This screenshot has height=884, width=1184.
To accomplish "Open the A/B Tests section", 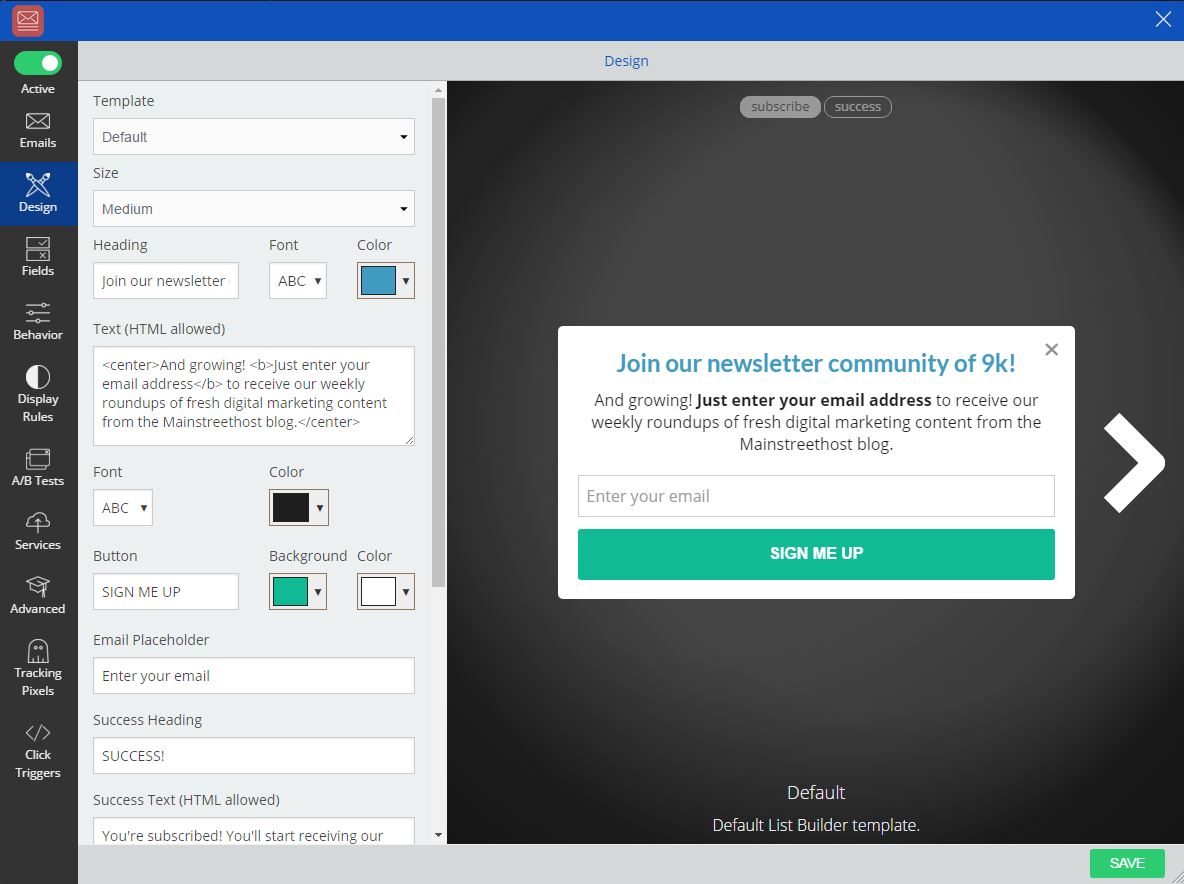I will pos(38,466).
